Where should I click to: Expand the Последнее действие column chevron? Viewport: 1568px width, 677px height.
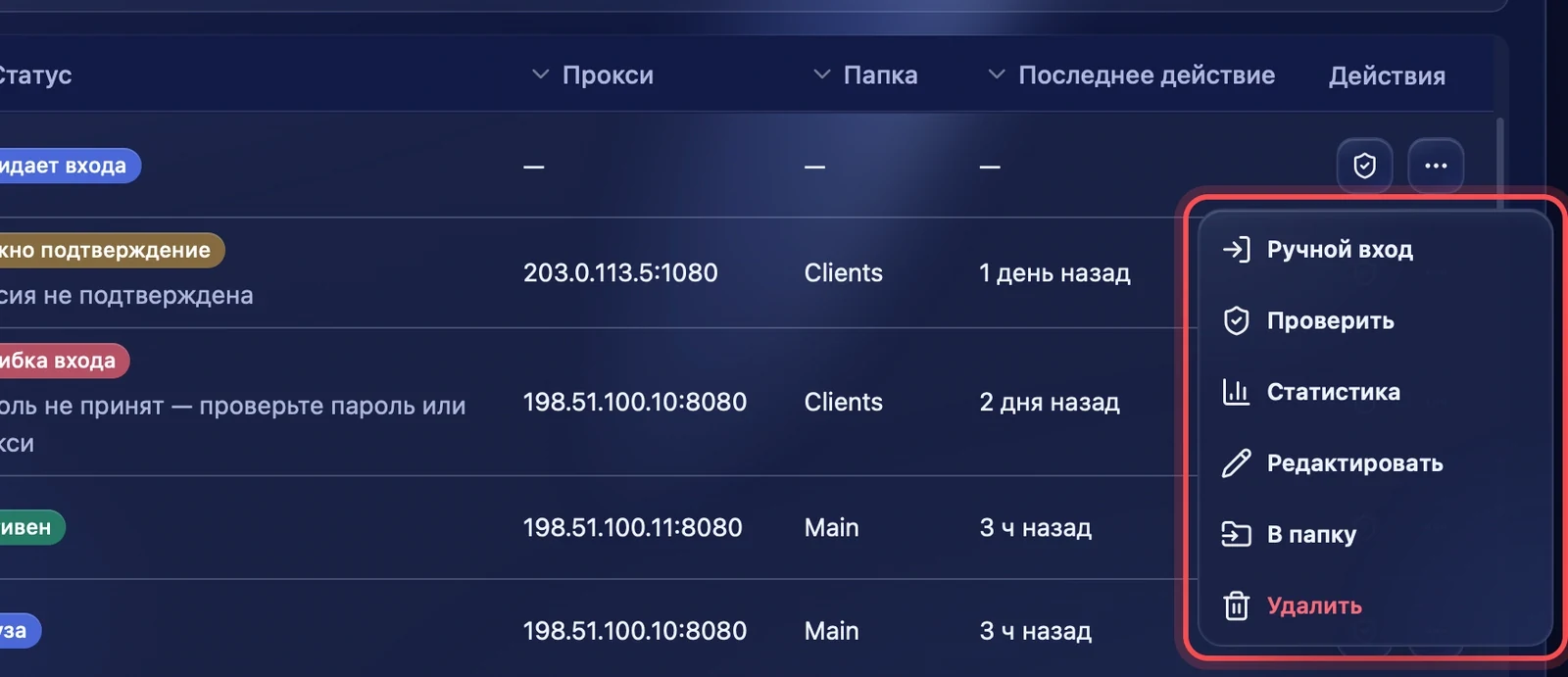[996, 74]
